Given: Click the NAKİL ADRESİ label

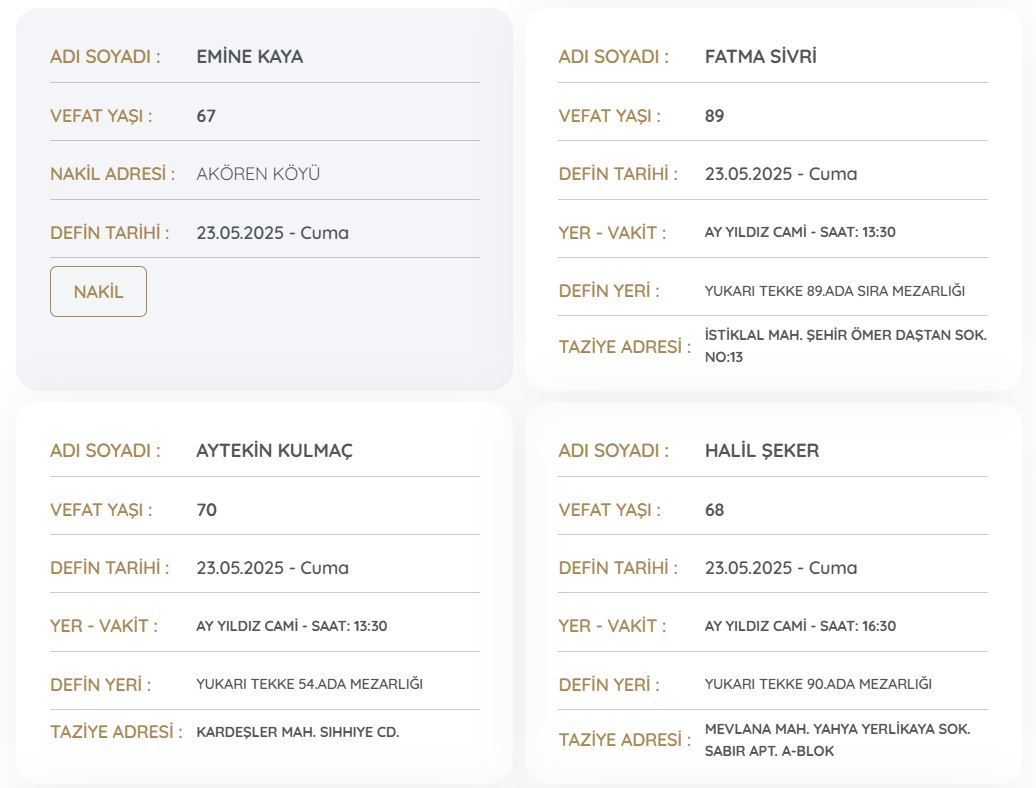Looking at the screenshot, I should tap(112, 174).
